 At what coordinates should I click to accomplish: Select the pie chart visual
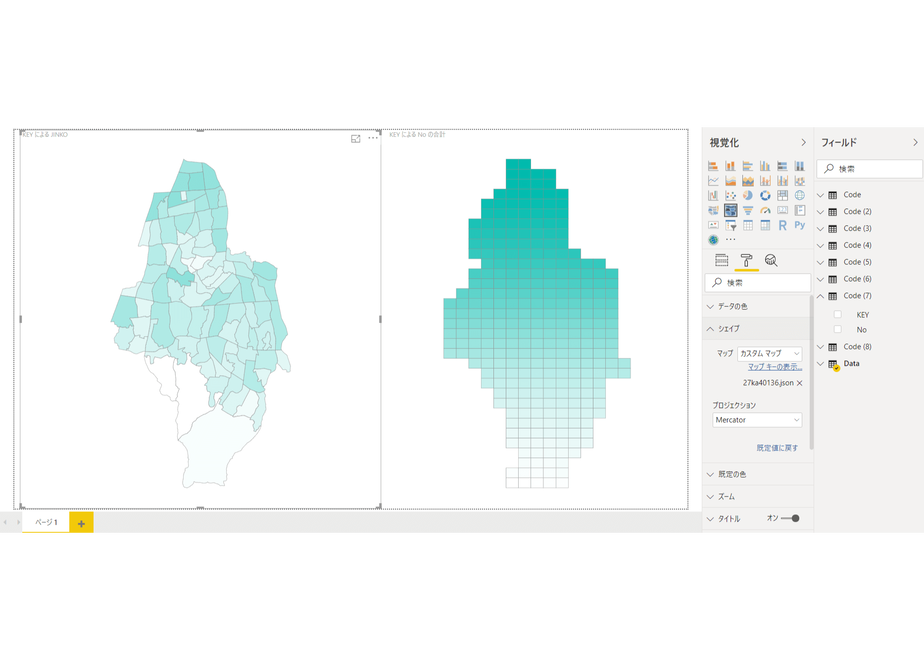coord(748,195)
